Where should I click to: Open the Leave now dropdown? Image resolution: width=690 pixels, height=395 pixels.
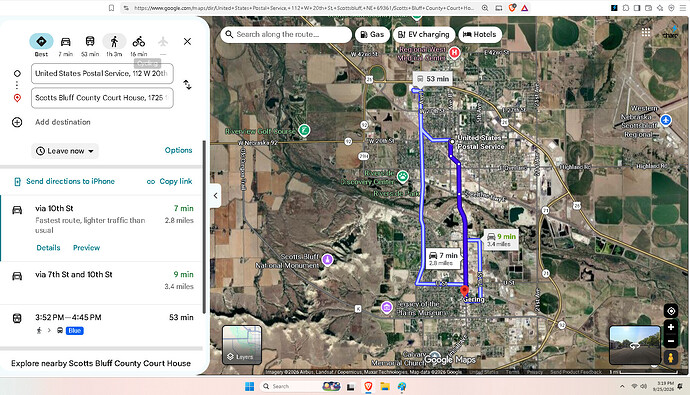[65, 151]
